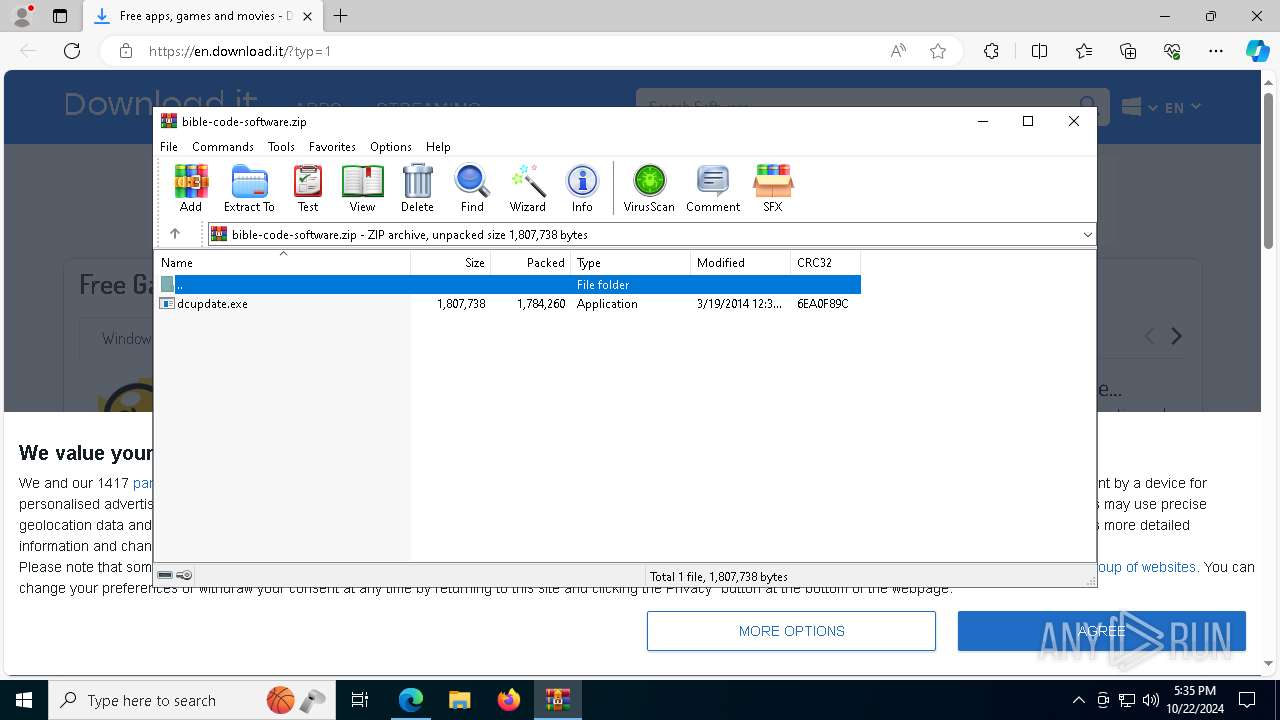This screenshot has width=1280, height=720.
Task: Open the Copilot sidebar icon
Action: (1257, 51)
